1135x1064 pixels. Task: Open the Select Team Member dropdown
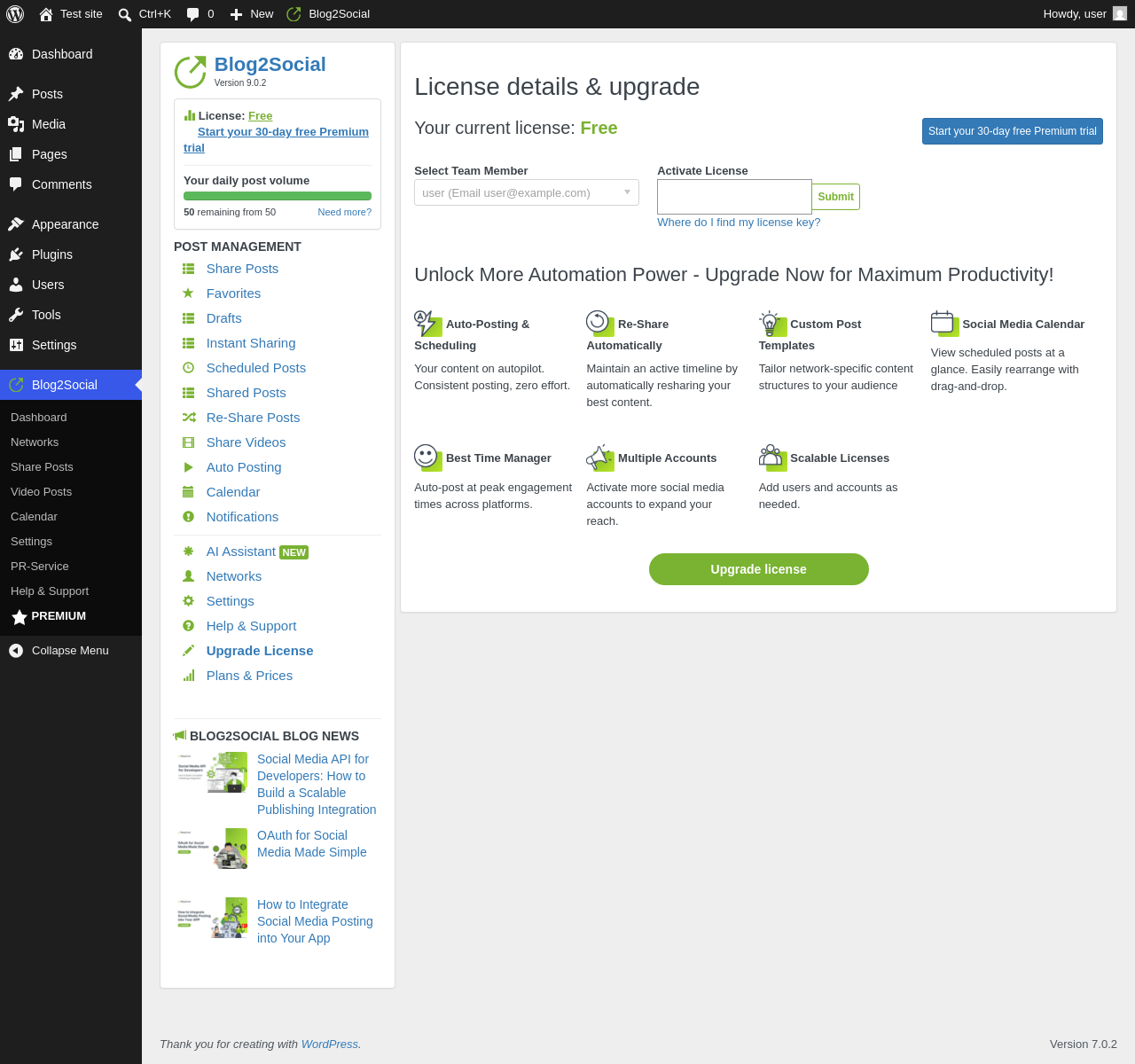click(x=527, y=192)
